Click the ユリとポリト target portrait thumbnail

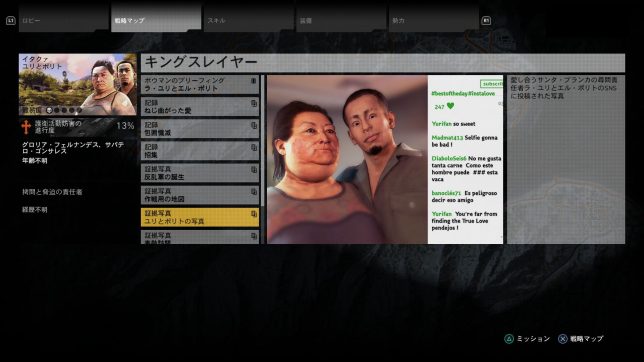[78, 85]
